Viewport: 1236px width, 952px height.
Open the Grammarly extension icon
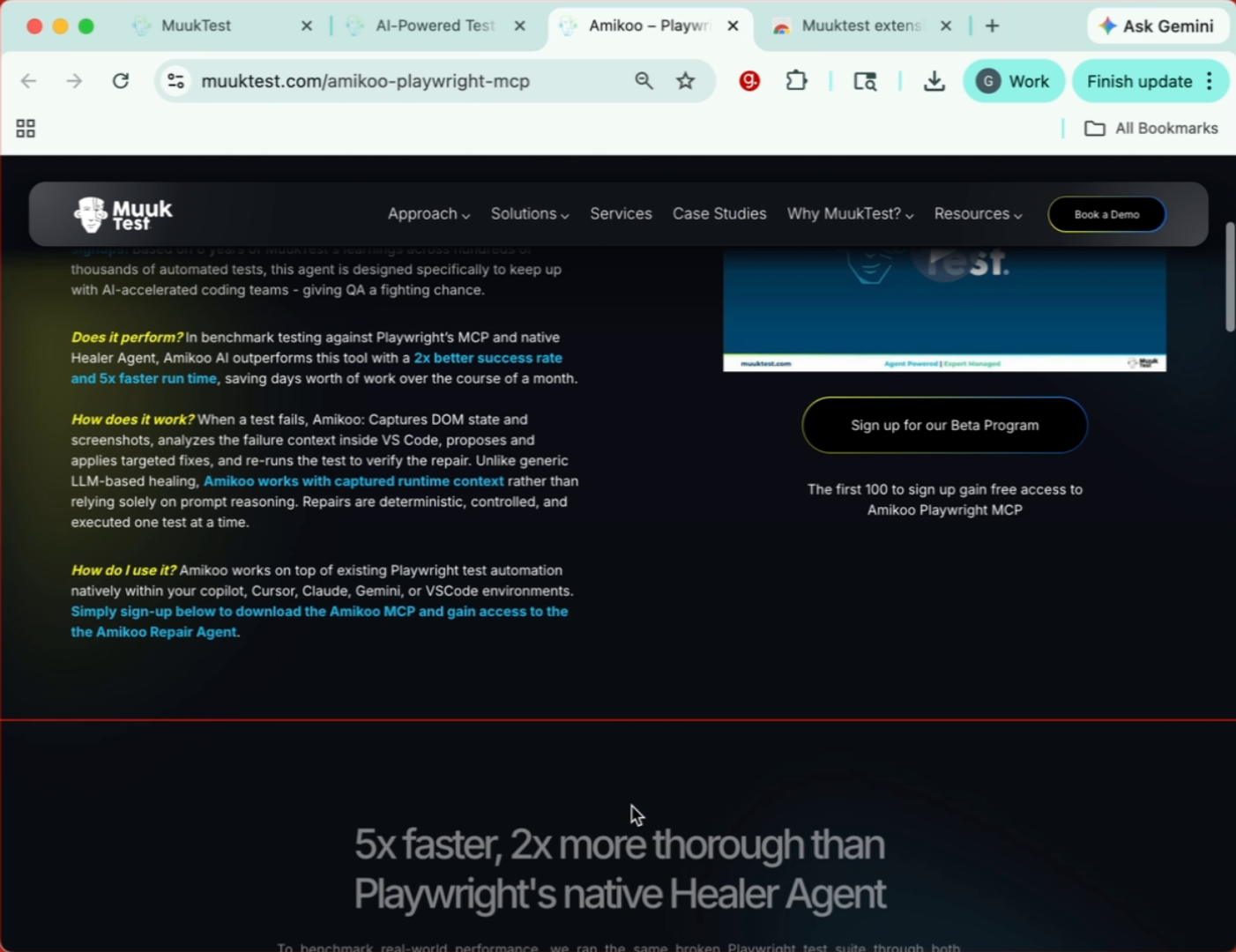(x=749, y=81)
